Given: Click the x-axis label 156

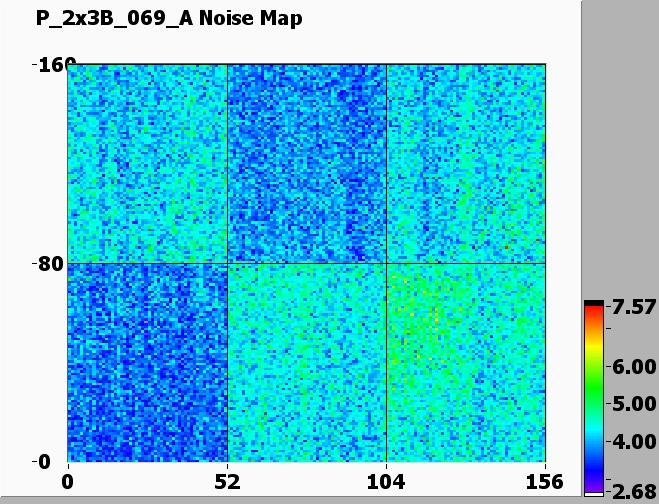Looking at the screenshot, I should click(545, 482).
